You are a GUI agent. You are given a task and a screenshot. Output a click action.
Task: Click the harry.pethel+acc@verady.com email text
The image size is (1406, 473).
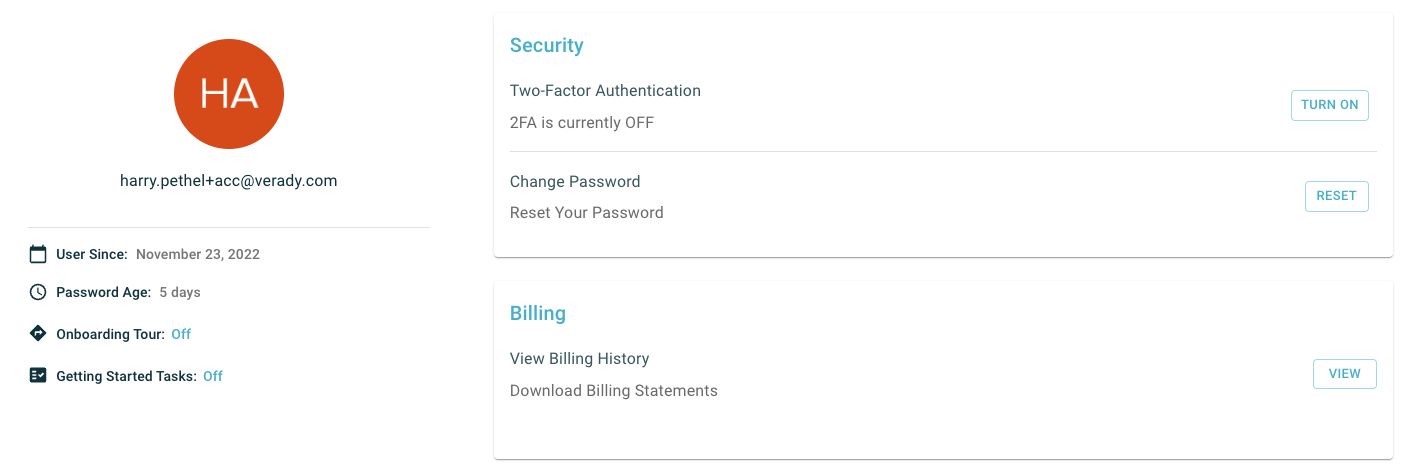(229, 181)
